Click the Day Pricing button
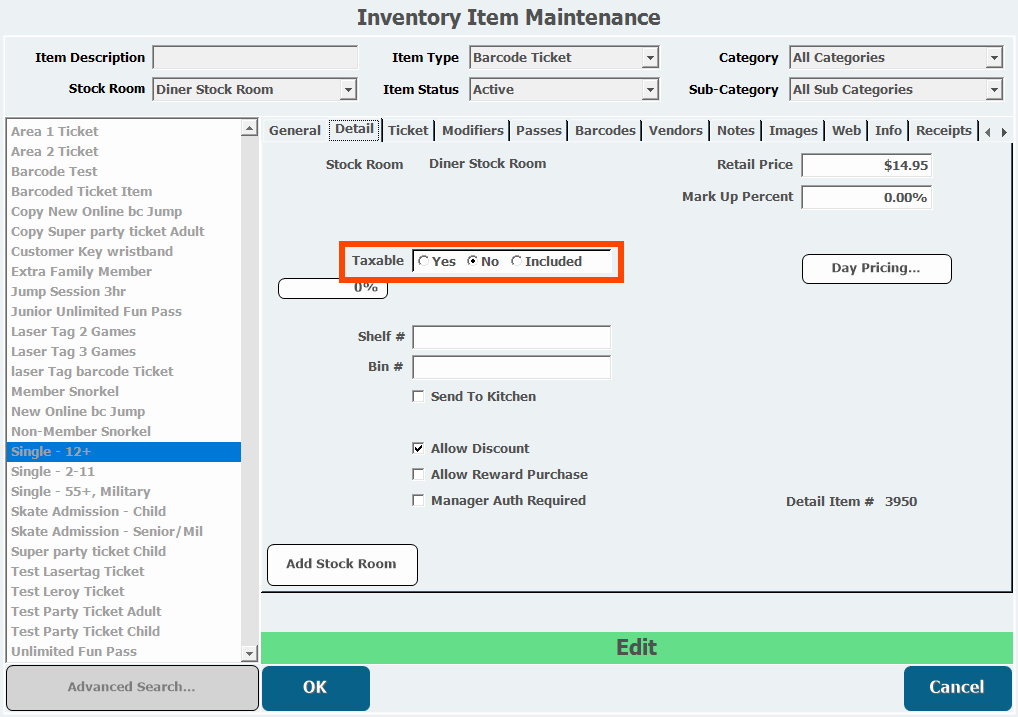The height and width of the screenshot is (717, 1018). click(876, 269)
